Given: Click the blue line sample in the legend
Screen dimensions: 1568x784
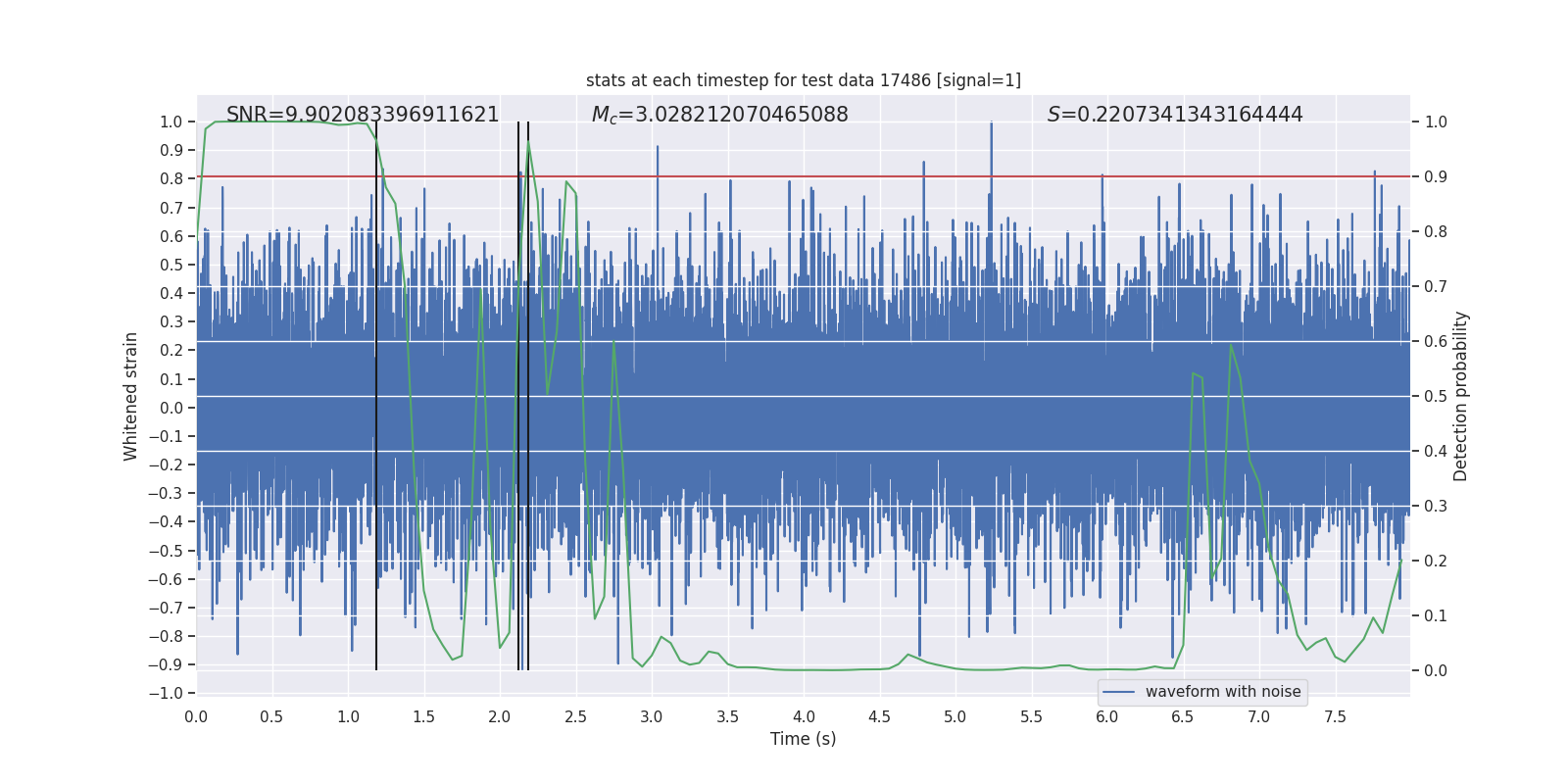Looking at the screenshot, I should tap(1118, 692).
